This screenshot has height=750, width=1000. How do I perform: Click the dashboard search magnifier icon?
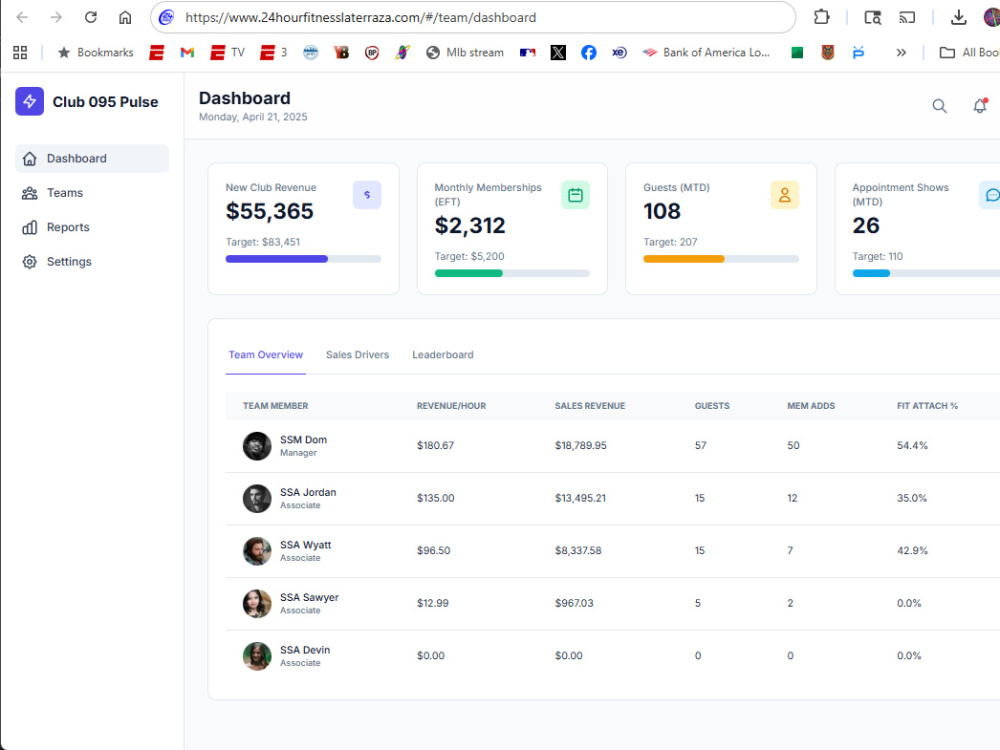click(x=939, y=106)
